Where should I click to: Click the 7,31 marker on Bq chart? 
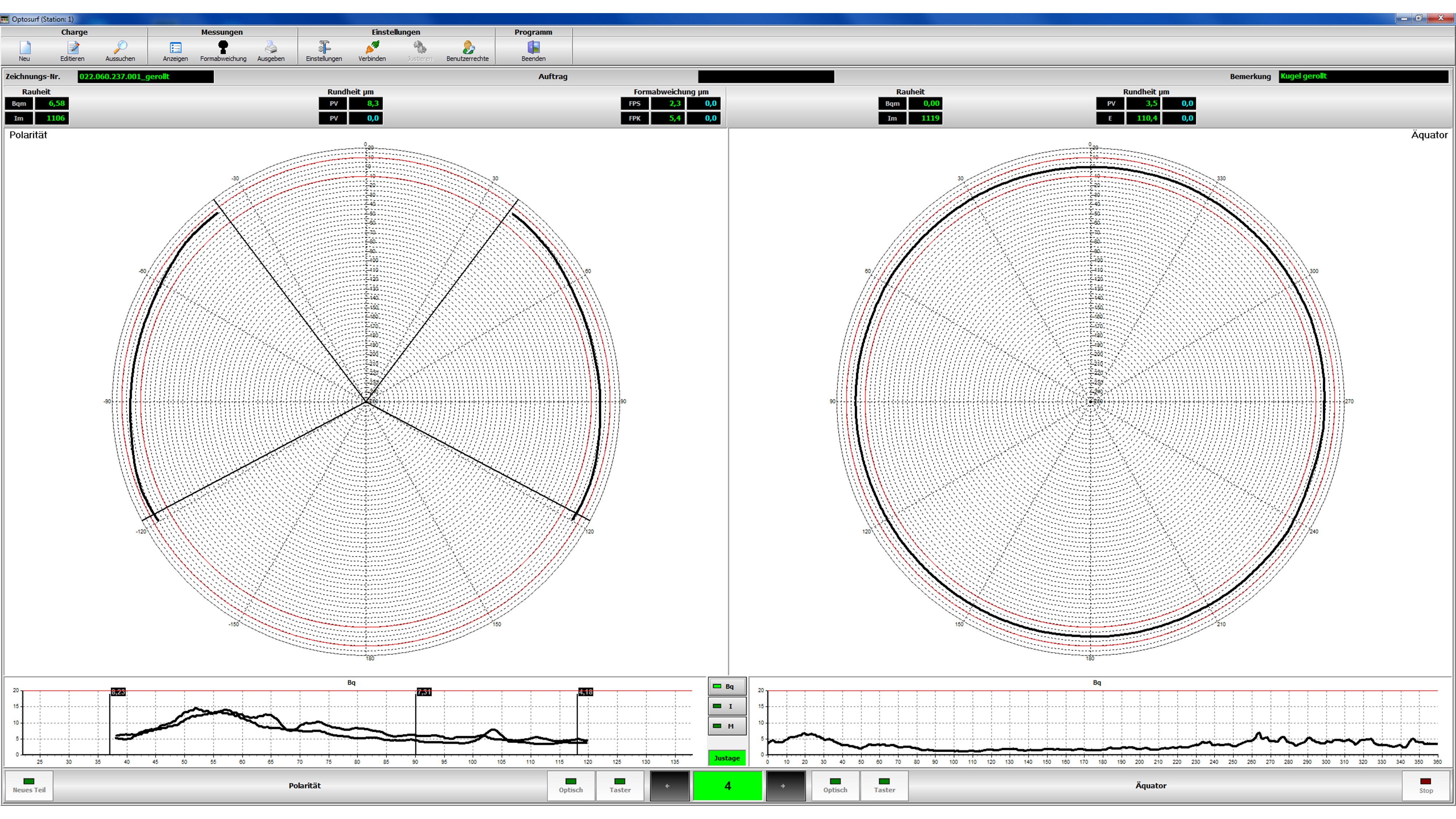pos(424,692)
